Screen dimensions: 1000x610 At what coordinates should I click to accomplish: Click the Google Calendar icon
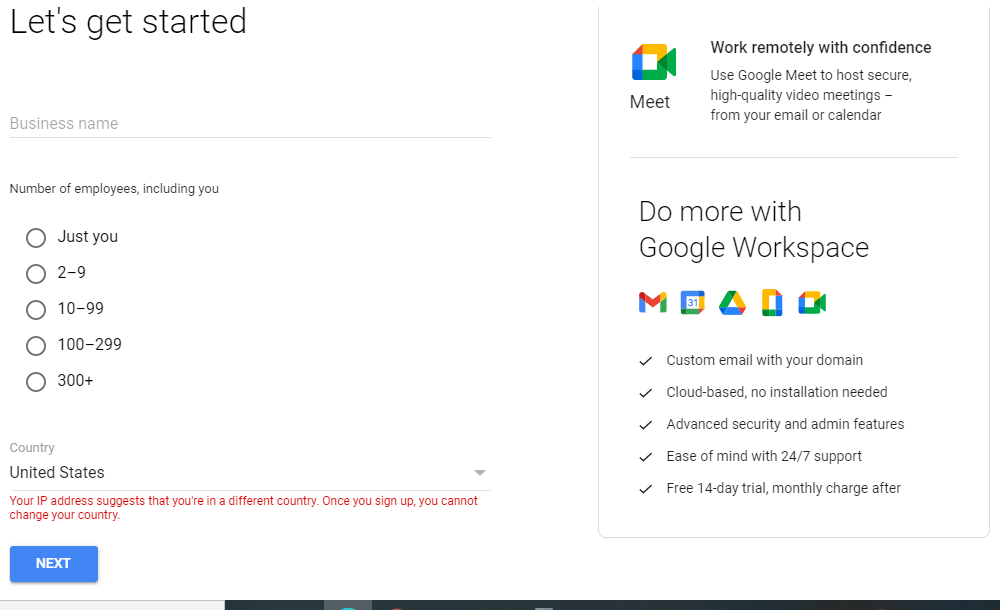(693, 302)
